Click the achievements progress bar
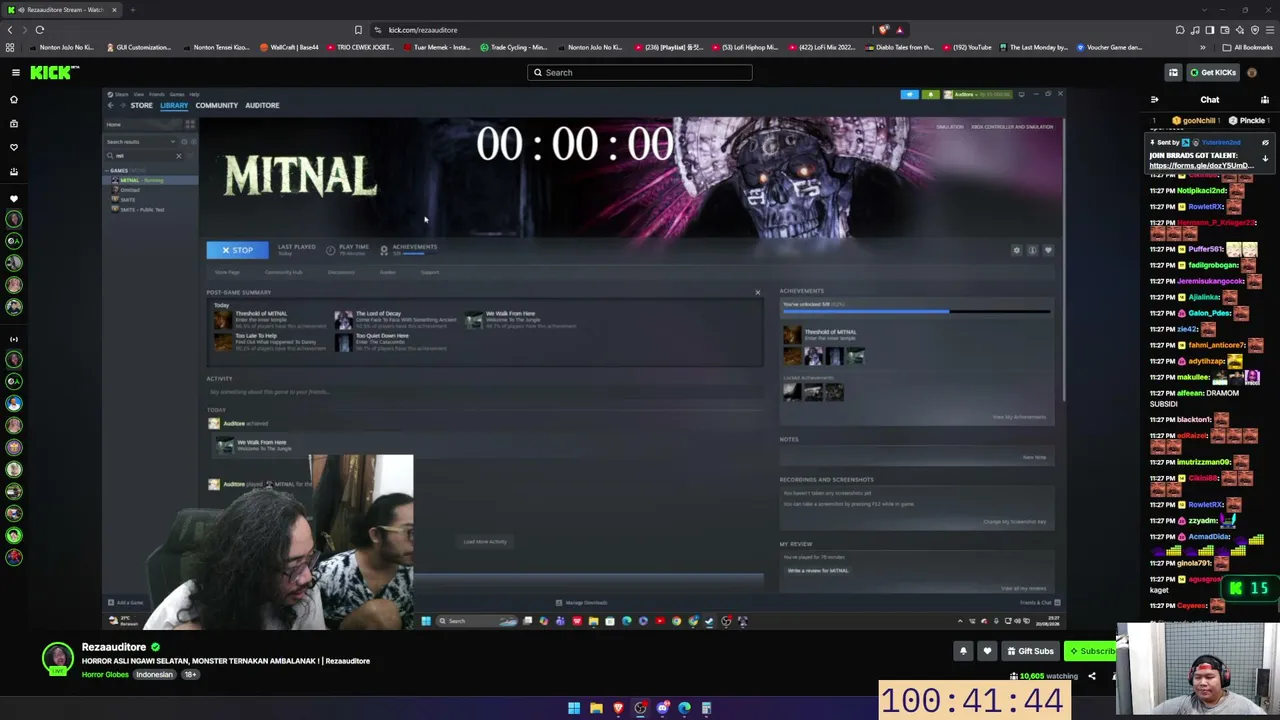Screen dimensions: 1280x720 917,312
